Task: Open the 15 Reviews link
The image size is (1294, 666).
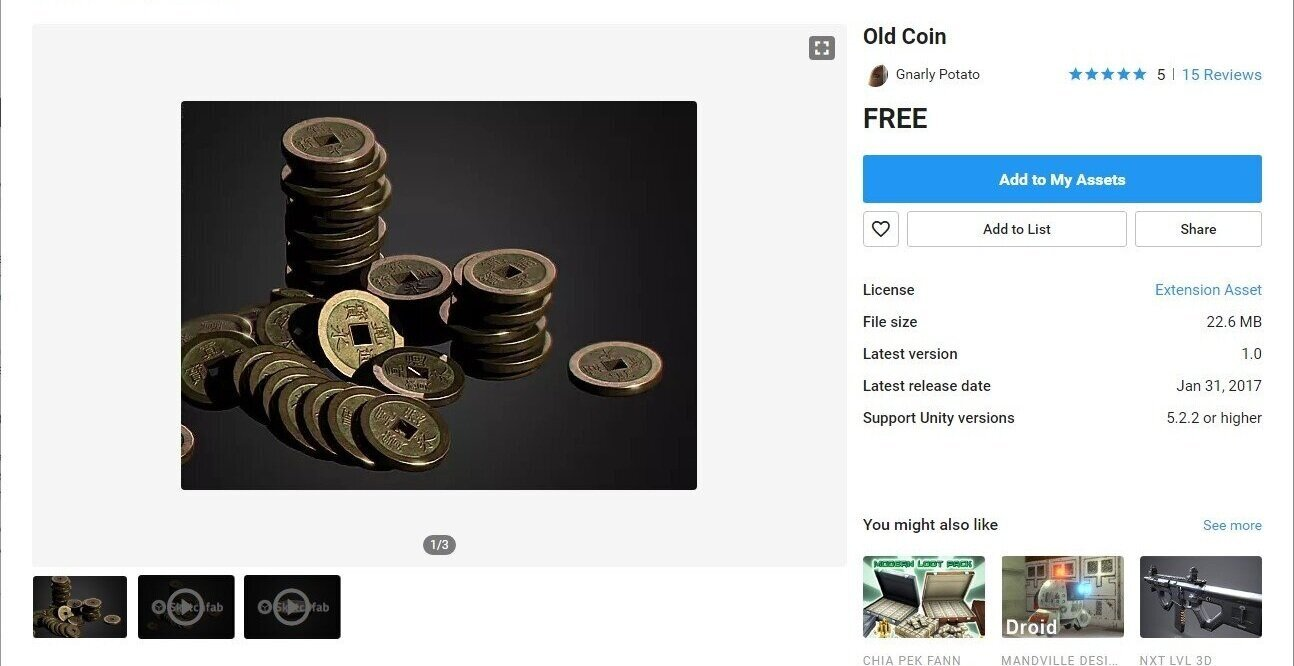Action: tap(1221, 75)
